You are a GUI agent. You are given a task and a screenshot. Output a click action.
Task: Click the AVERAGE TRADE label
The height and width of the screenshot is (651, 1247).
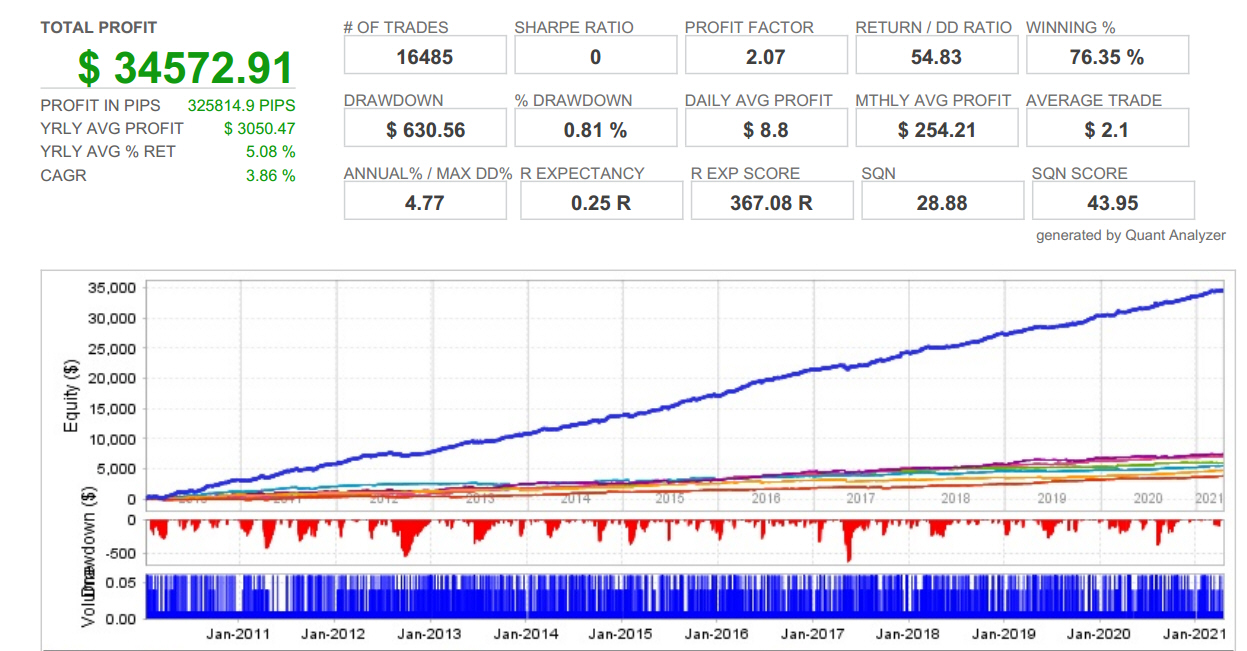(1094, 101)
